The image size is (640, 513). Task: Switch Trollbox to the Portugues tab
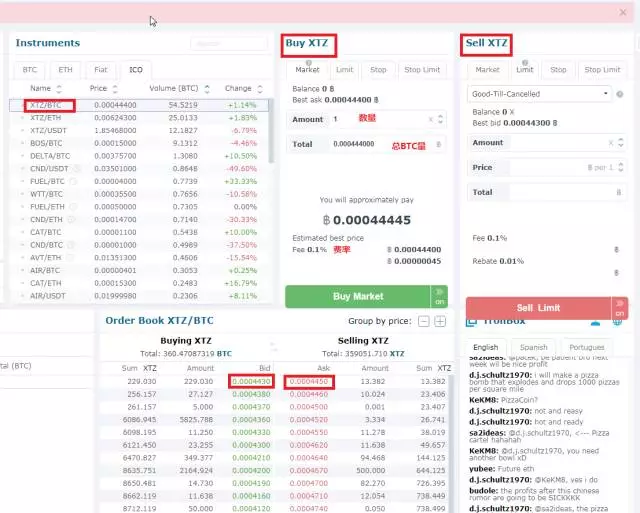pyautogui.click(x=587, y=347)
